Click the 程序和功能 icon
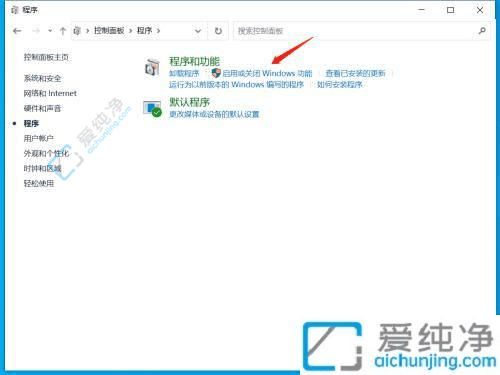The width and height of the screenshot is (500, 375). pyautogui.click(x=152, y=67)
